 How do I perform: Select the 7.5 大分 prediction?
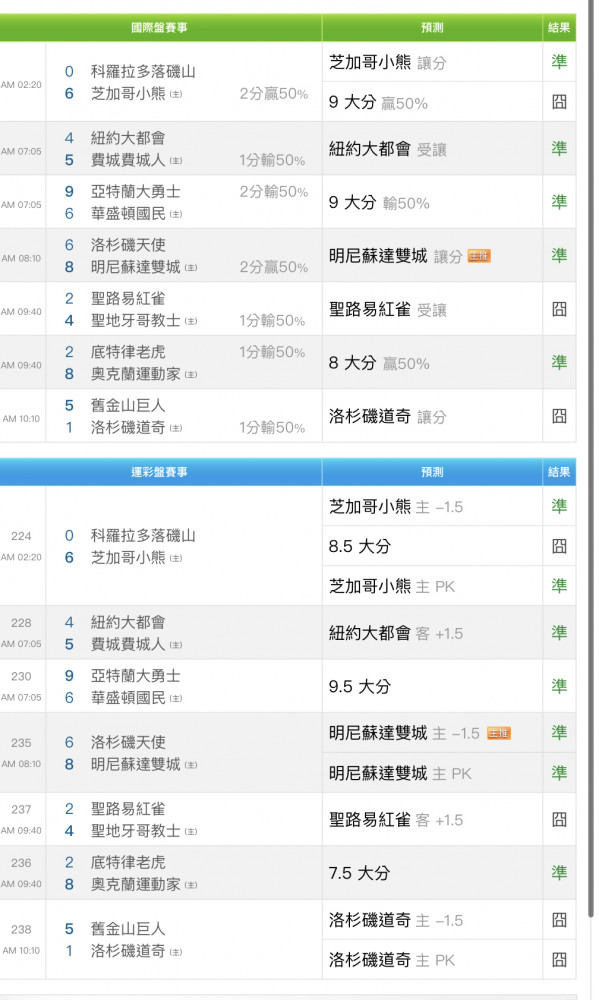coord(359,873)
